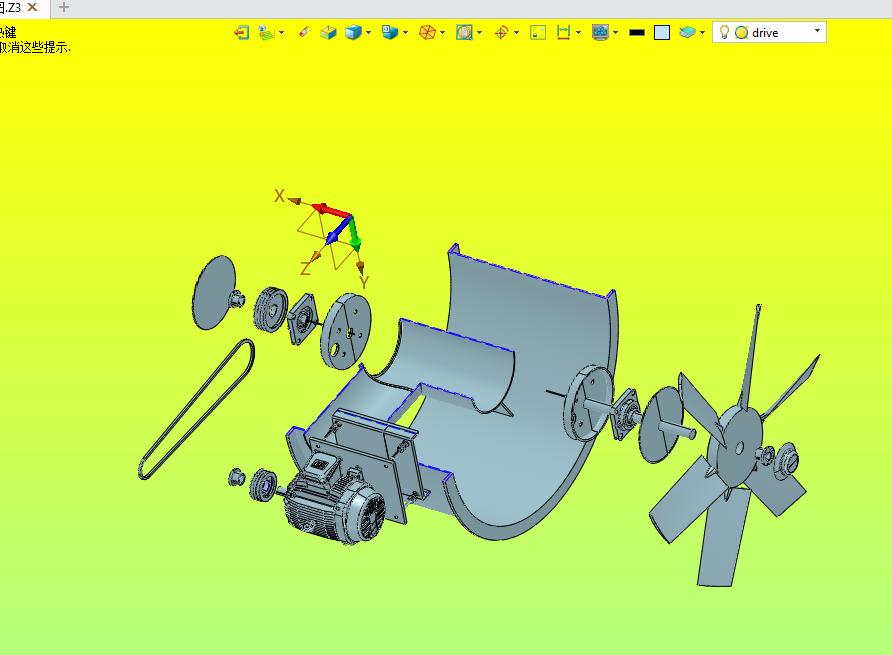
Task: Click the red crosshair target icon
Action: click(x=501, y=32)
